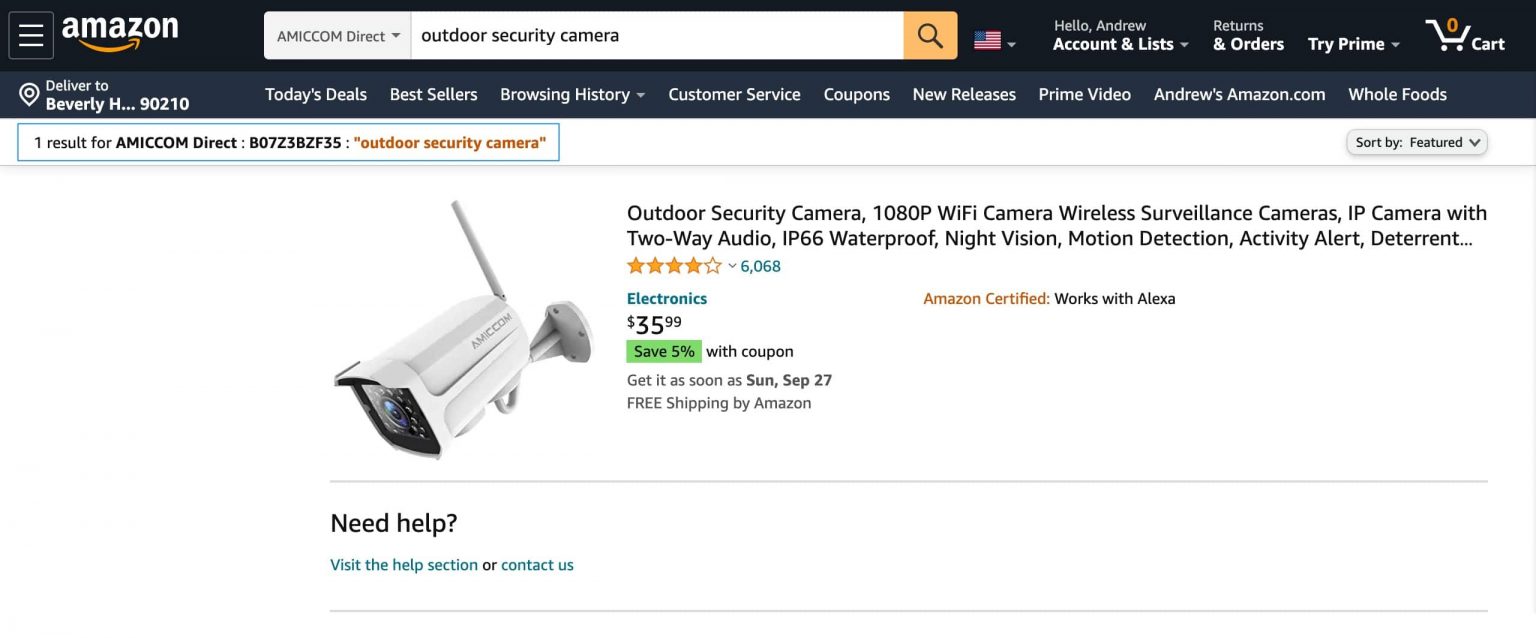
Task: Expand the Account & Lists menu
Action: [x=1113, y=44]
